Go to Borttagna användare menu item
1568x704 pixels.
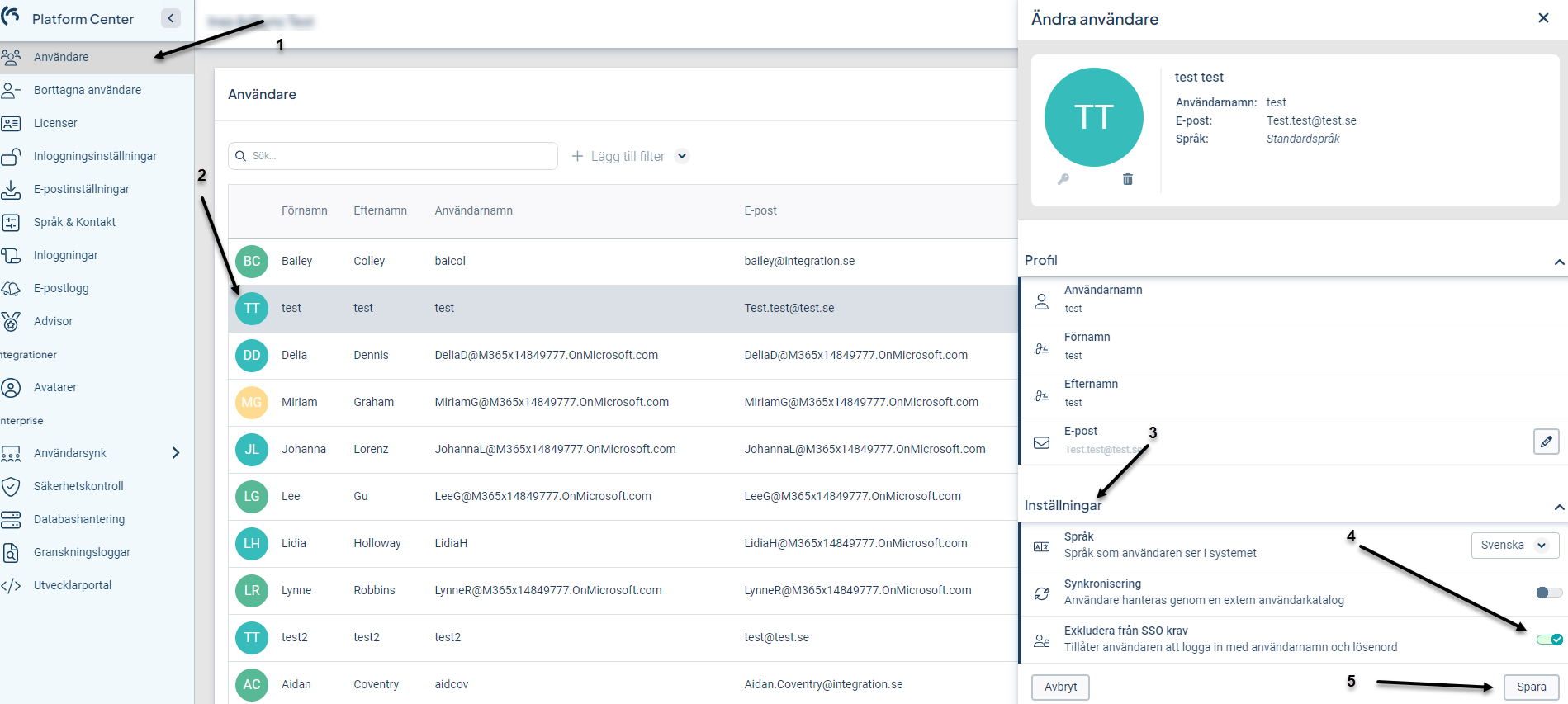click(87, 90)
